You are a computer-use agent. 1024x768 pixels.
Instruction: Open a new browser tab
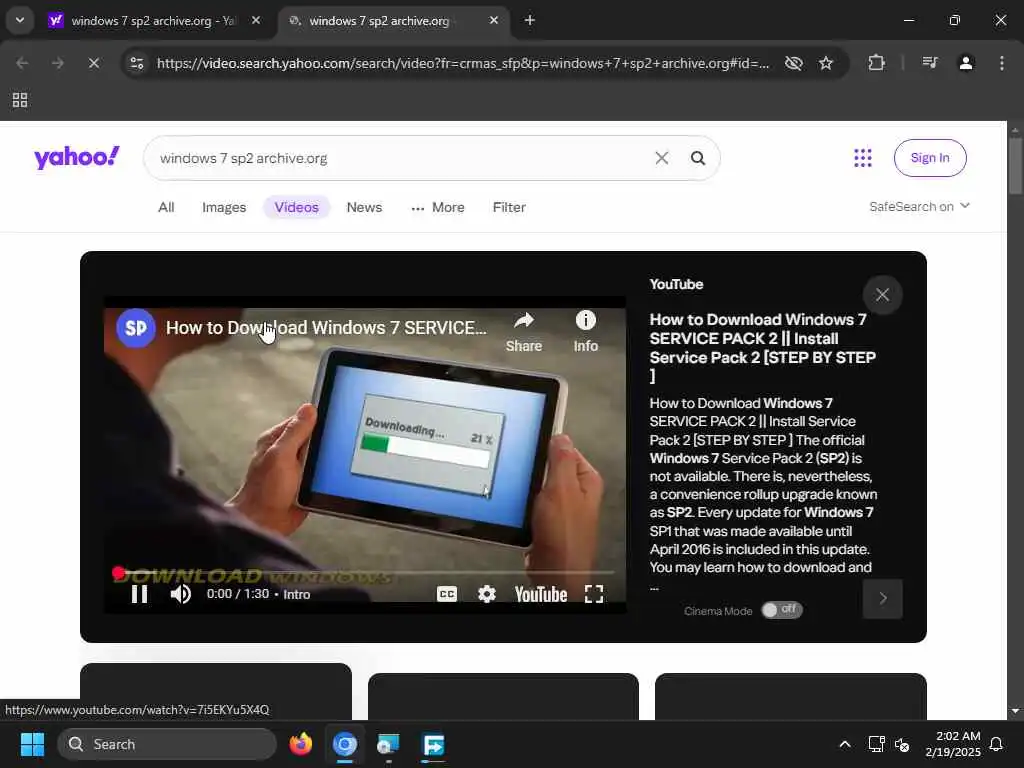(x=530, y=20)
